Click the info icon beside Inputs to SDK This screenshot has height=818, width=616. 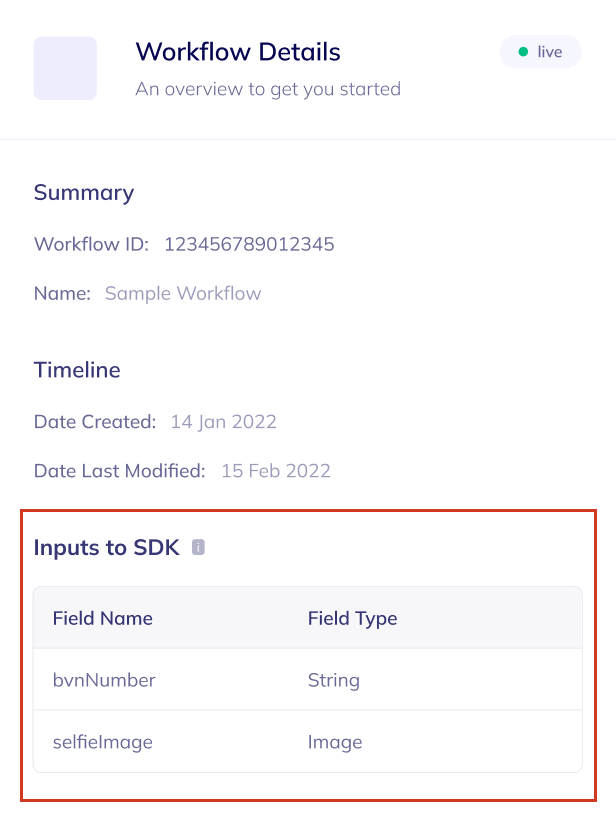[x=198, y=547]
